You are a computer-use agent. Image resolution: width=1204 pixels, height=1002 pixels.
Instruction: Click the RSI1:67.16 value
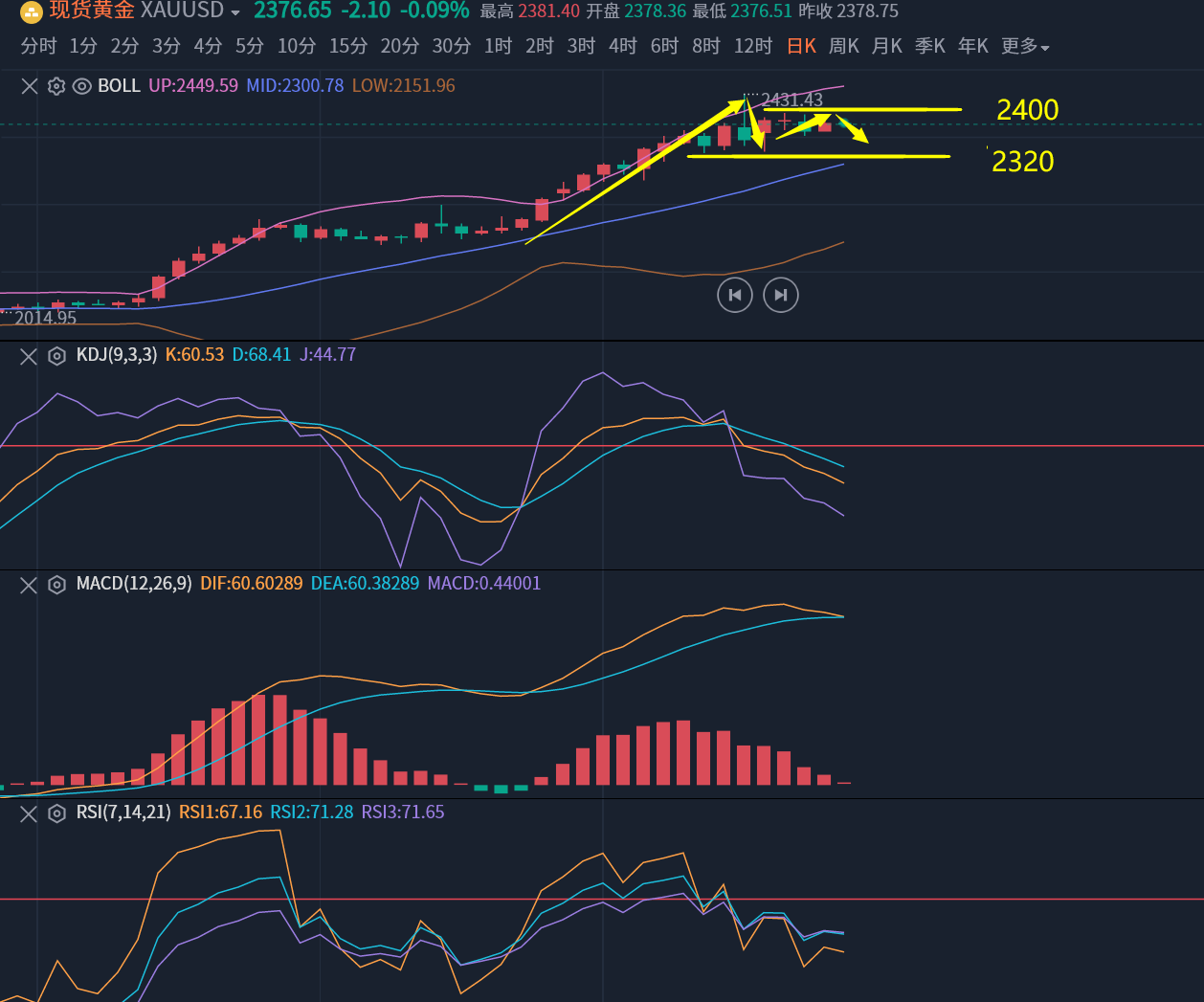pos(221,813)
